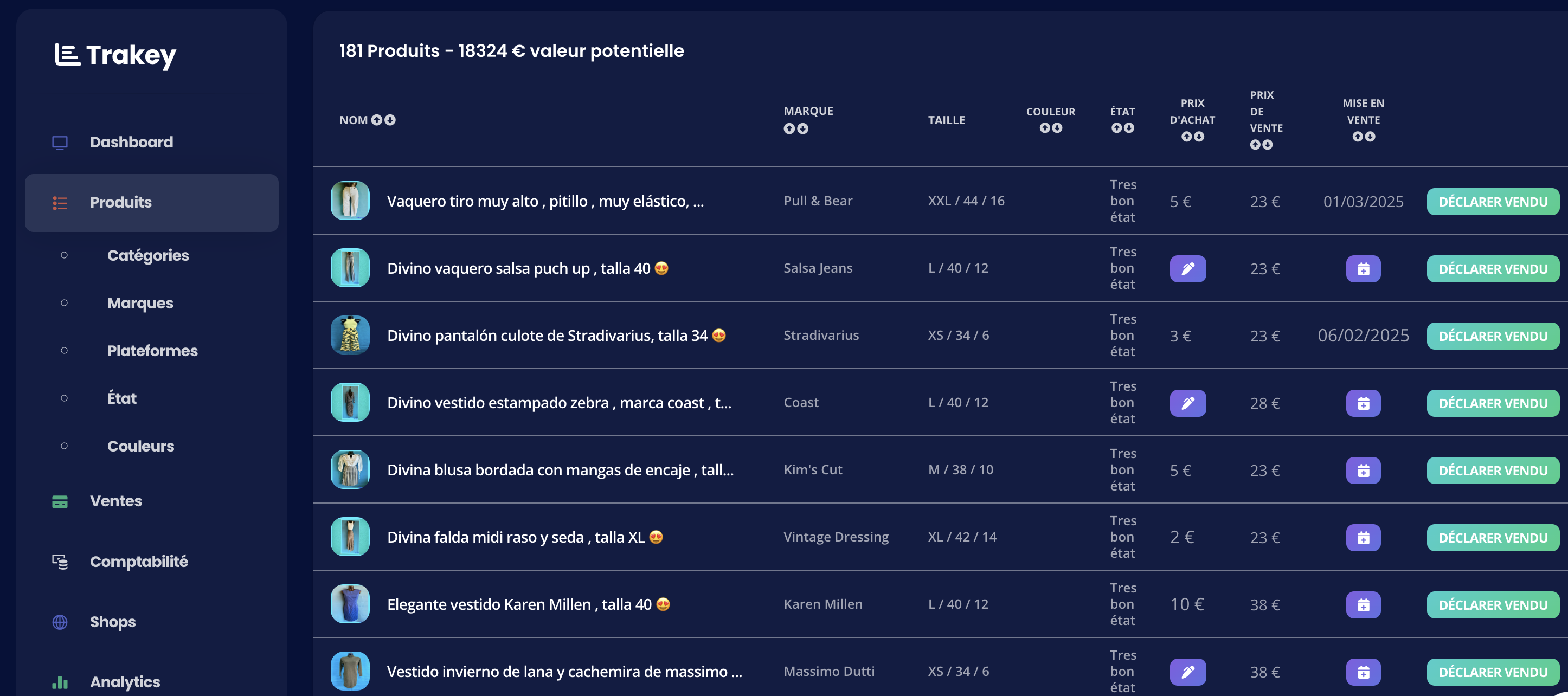Click the Analytics bar chart icon

[x=60, y=682]
